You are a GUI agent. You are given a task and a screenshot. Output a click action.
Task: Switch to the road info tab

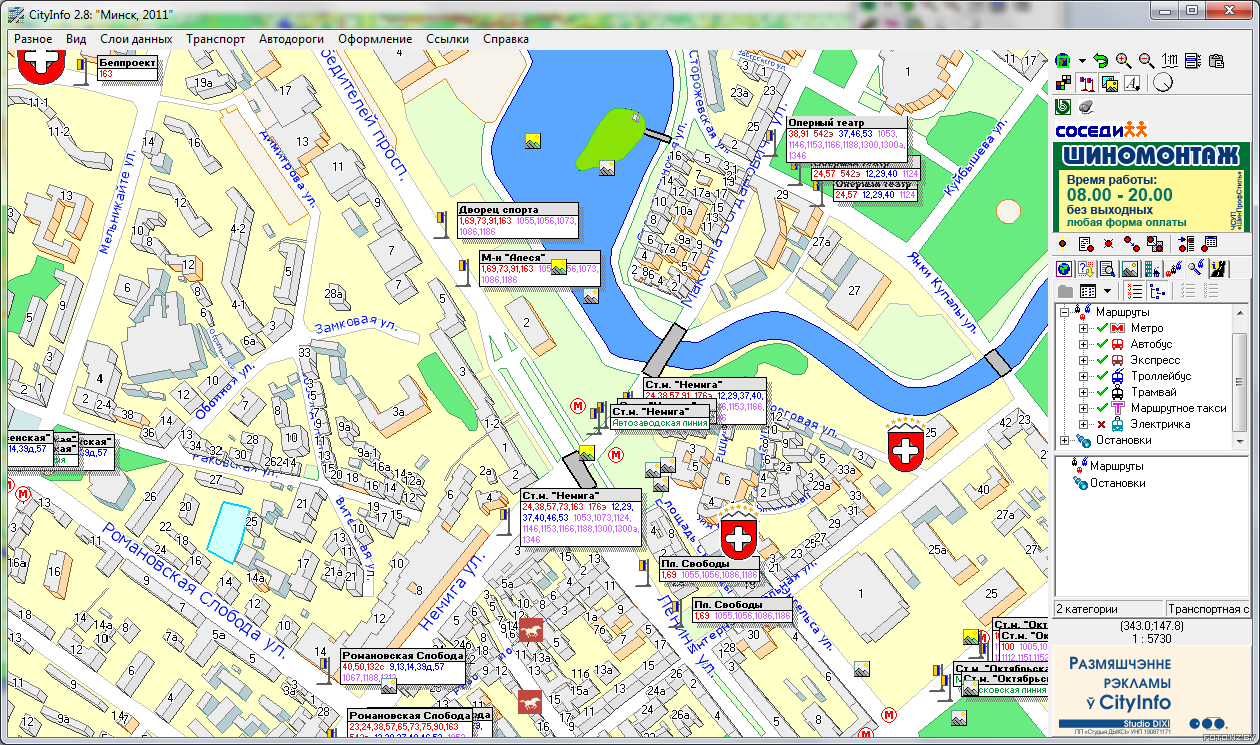(1218, 269)
